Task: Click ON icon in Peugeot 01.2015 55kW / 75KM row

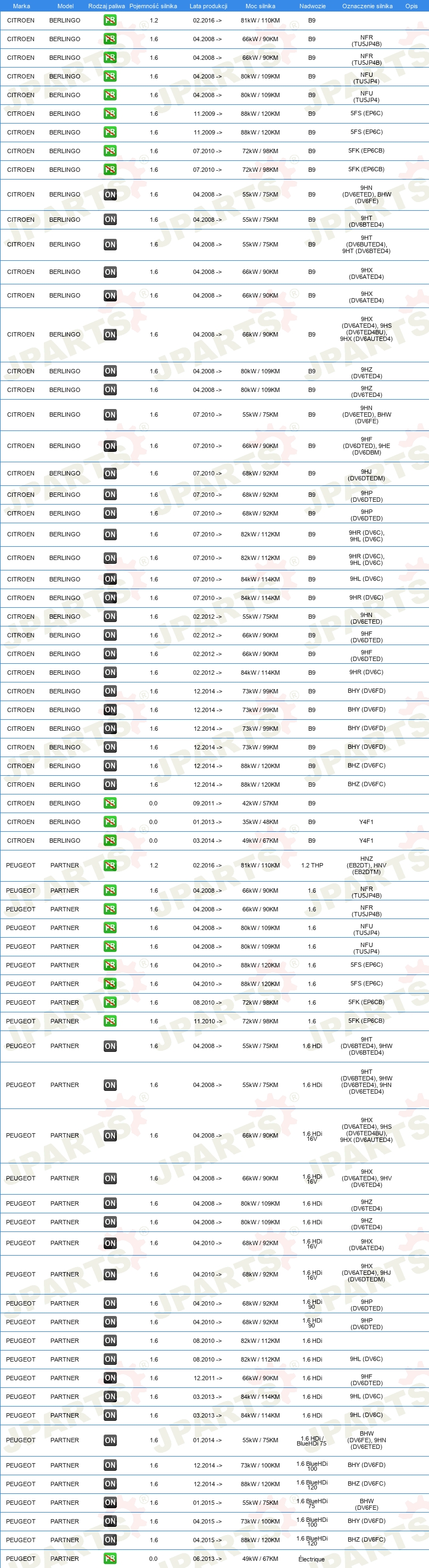Action: click(110, 1503)
